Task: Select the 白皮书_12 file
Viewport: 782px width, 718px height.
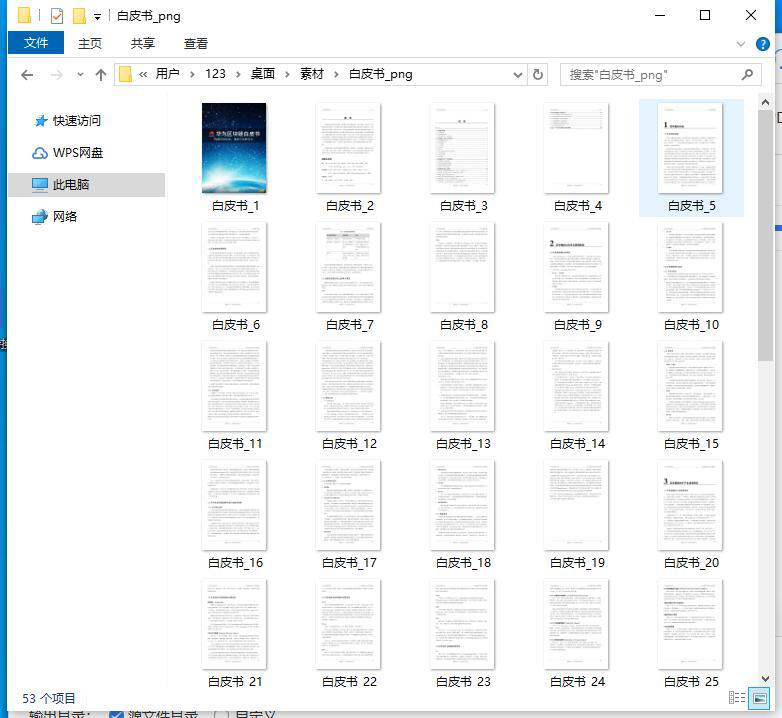Action: [348, 396]
